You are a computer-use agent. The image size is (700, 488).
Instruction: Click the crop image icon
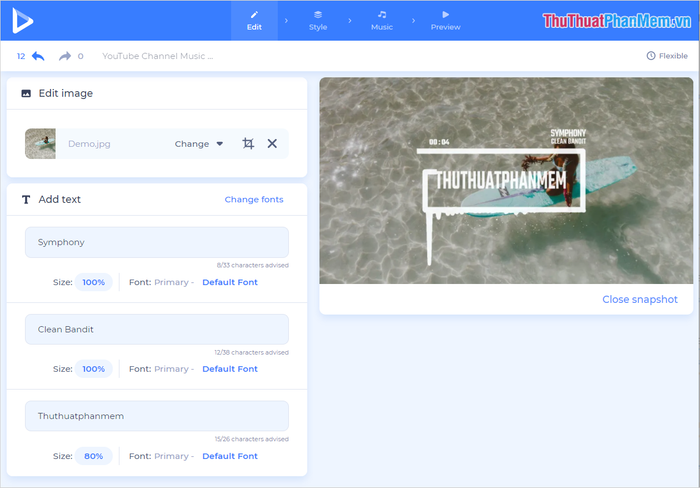(248, 143)
